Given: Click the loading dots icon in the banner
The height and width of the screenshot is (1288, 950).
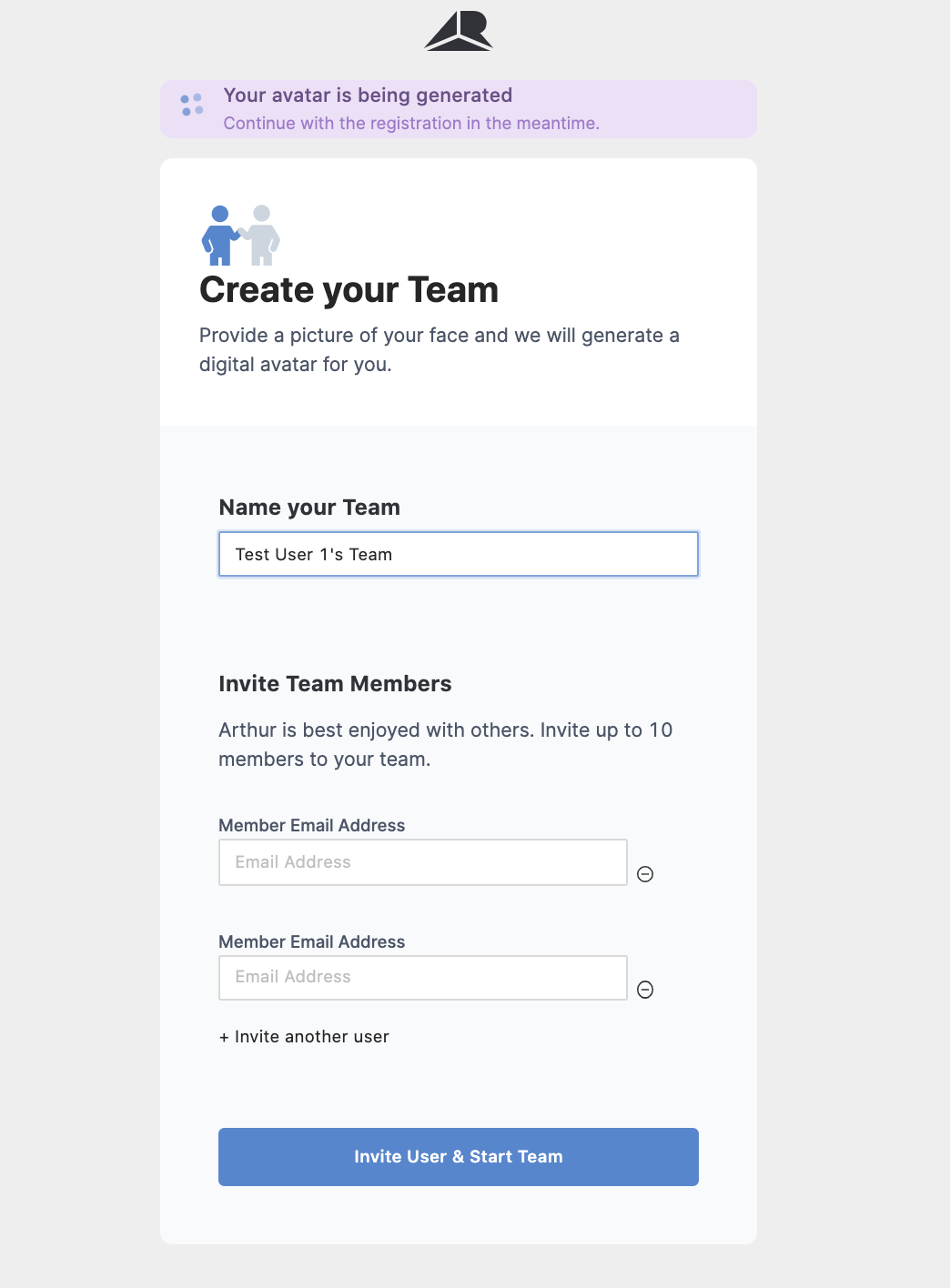Looking at the screenshot, I should (192, 105).
